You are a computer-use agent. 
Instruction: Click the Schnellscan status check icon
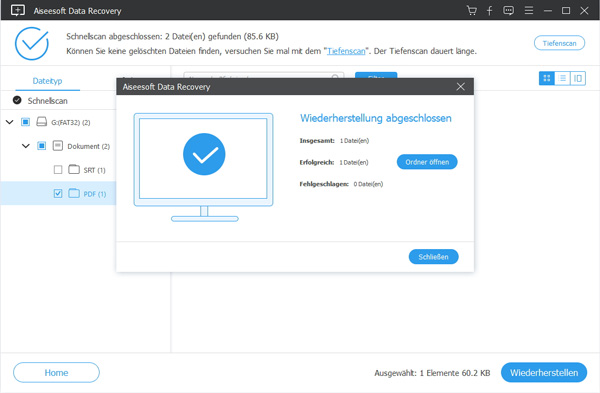pos(17,100)
